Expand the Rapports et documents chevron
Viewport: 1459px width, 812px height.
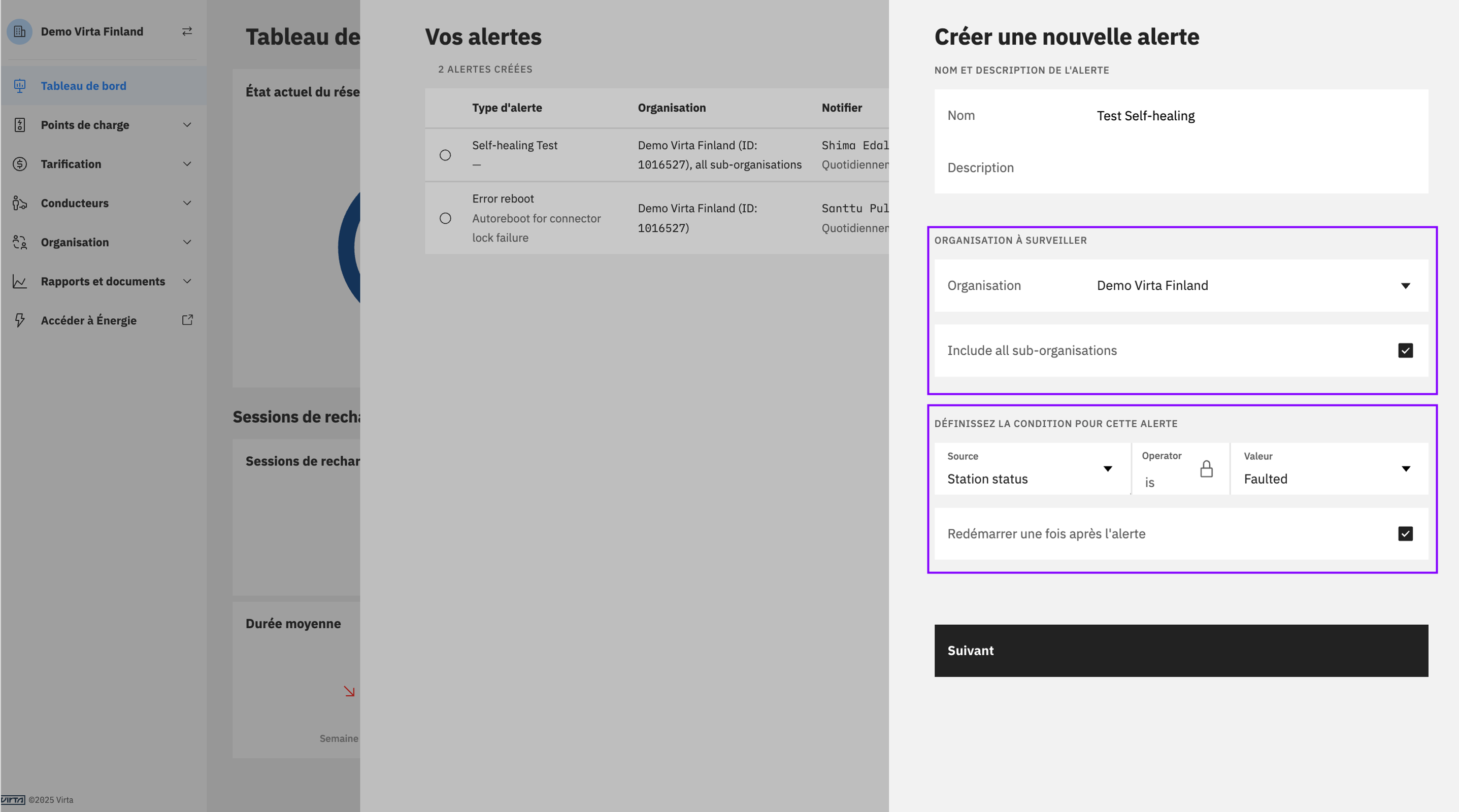(x=187, y=281)
